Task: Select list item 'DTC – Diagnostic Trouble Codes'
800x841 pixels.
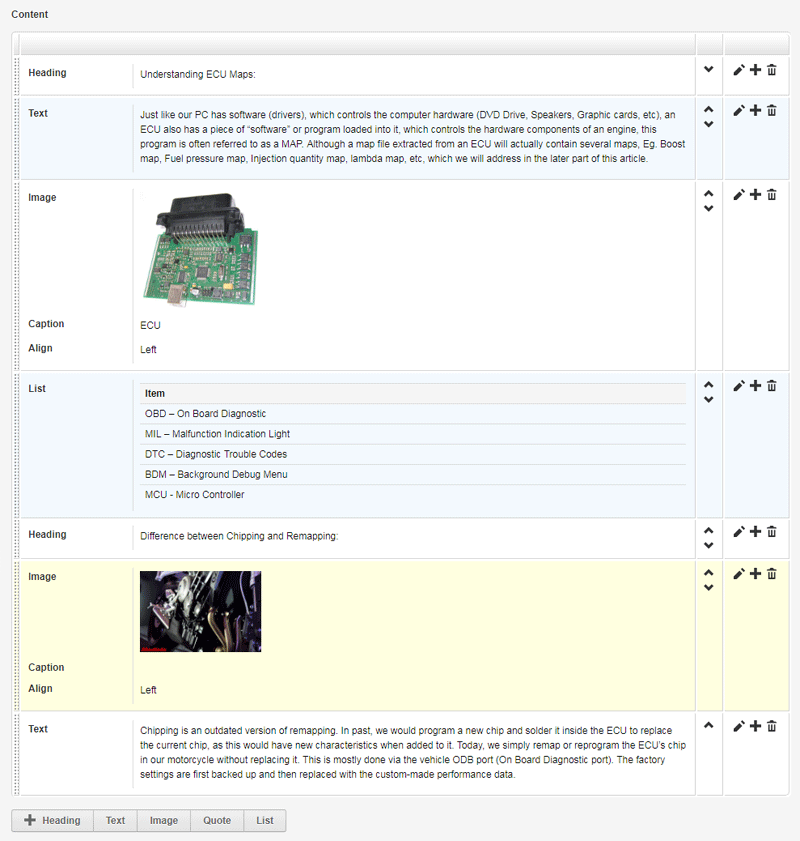Action: pyautogui.click(x=413, y=454)
